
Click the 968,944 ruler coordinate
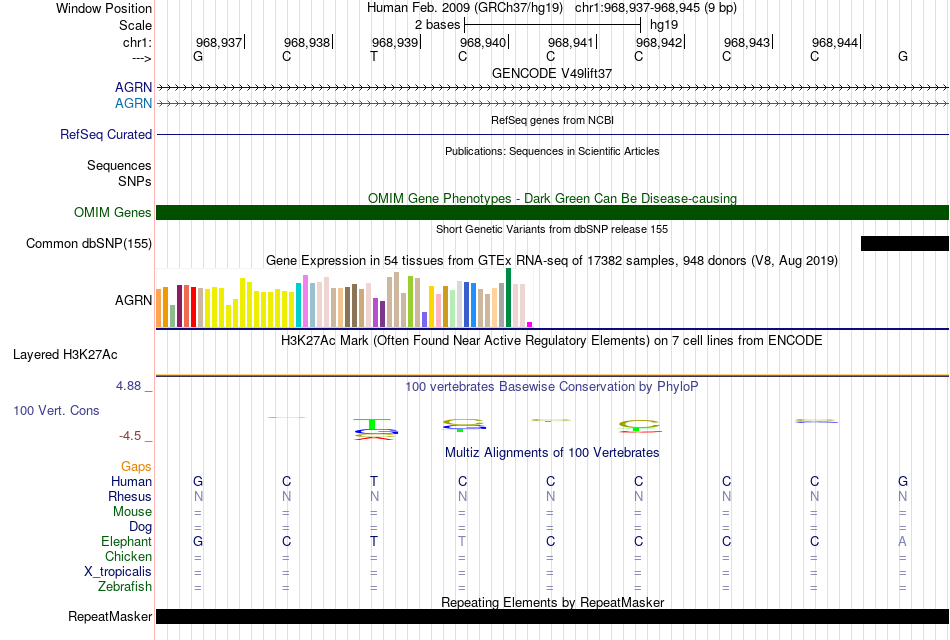point(835,42)
